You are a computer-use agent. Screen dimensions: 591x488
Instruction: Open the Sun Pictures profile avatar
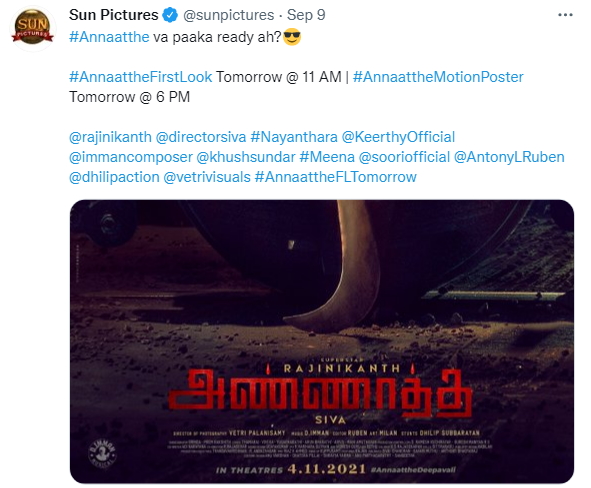[32, 28]
